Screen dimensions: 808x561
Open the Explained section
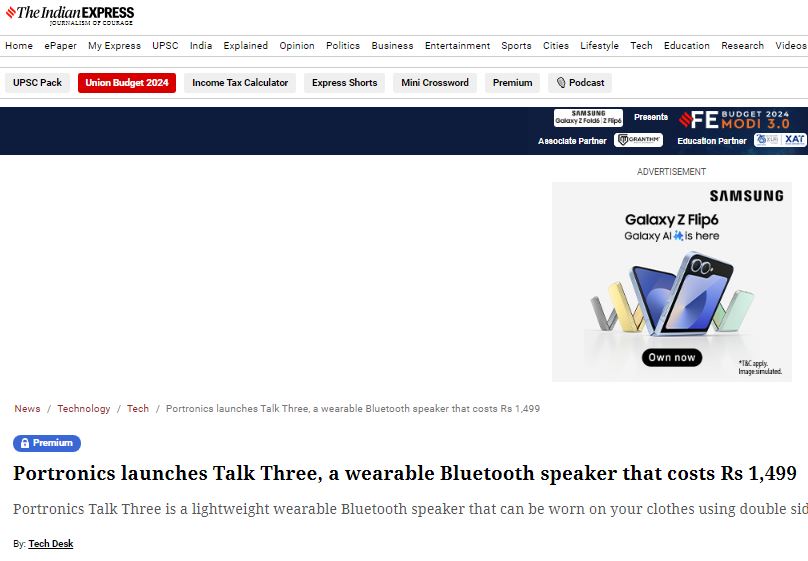click(246, 45)
